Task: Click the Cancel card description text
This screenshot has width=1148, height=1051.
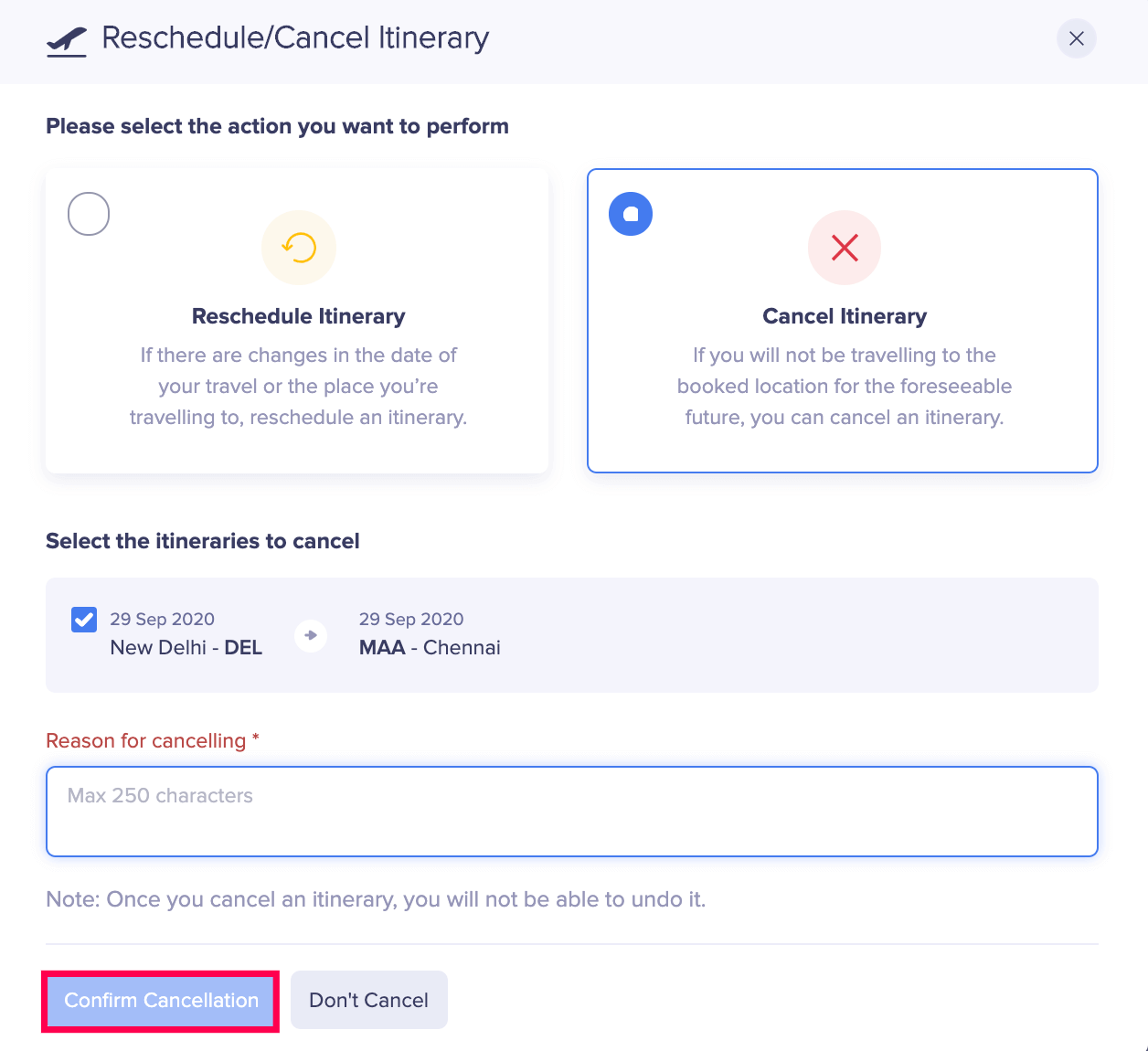Action: click(x=845, y=387)
